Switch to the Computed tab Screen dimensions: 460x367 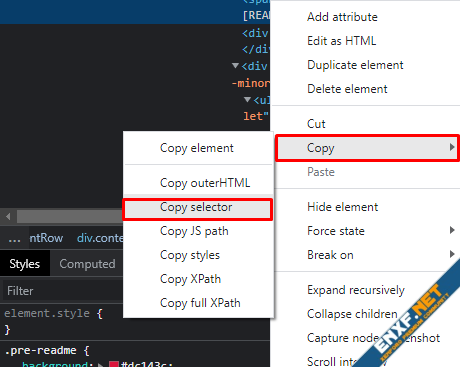[x=87, y=264]
